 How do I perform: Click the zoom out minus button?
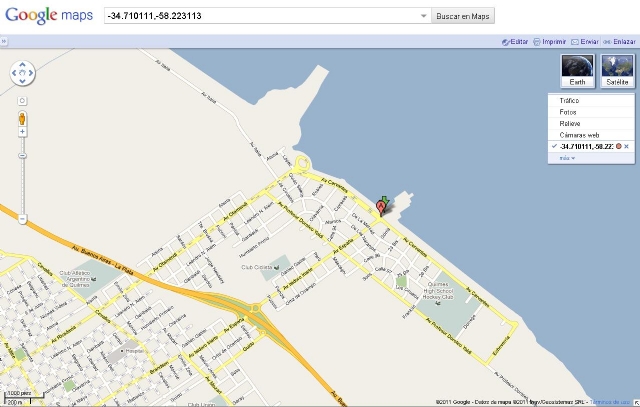(x=22, y=219)
